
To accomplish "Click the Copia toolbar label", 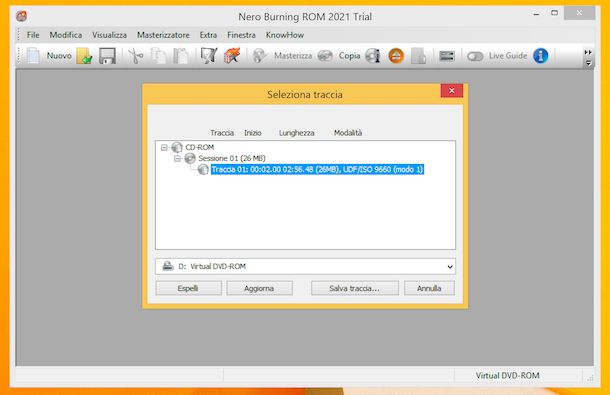I will pos(349,56).
